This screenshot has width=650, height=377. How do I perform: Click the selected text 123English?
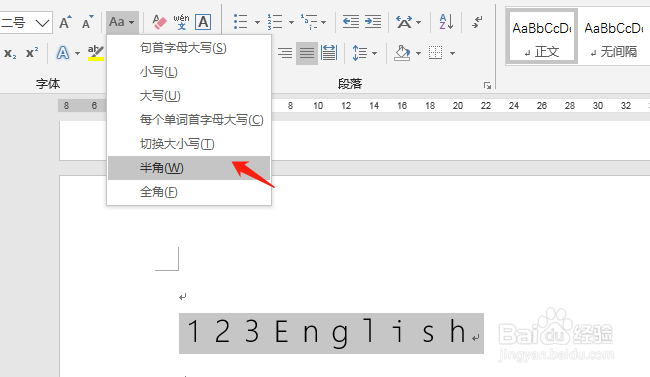point(327,333)
